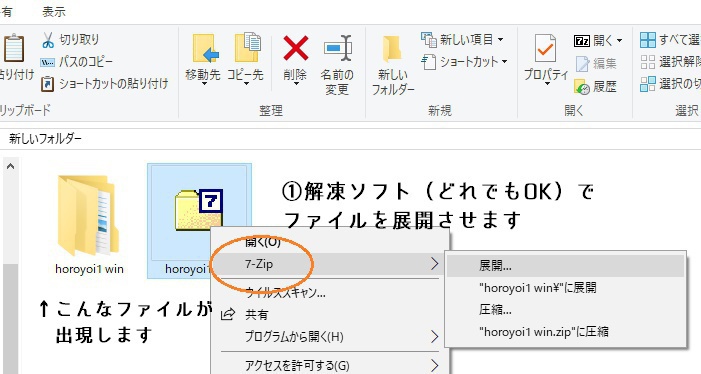Click the Move to (移動先) folder icon

[205, 48]
